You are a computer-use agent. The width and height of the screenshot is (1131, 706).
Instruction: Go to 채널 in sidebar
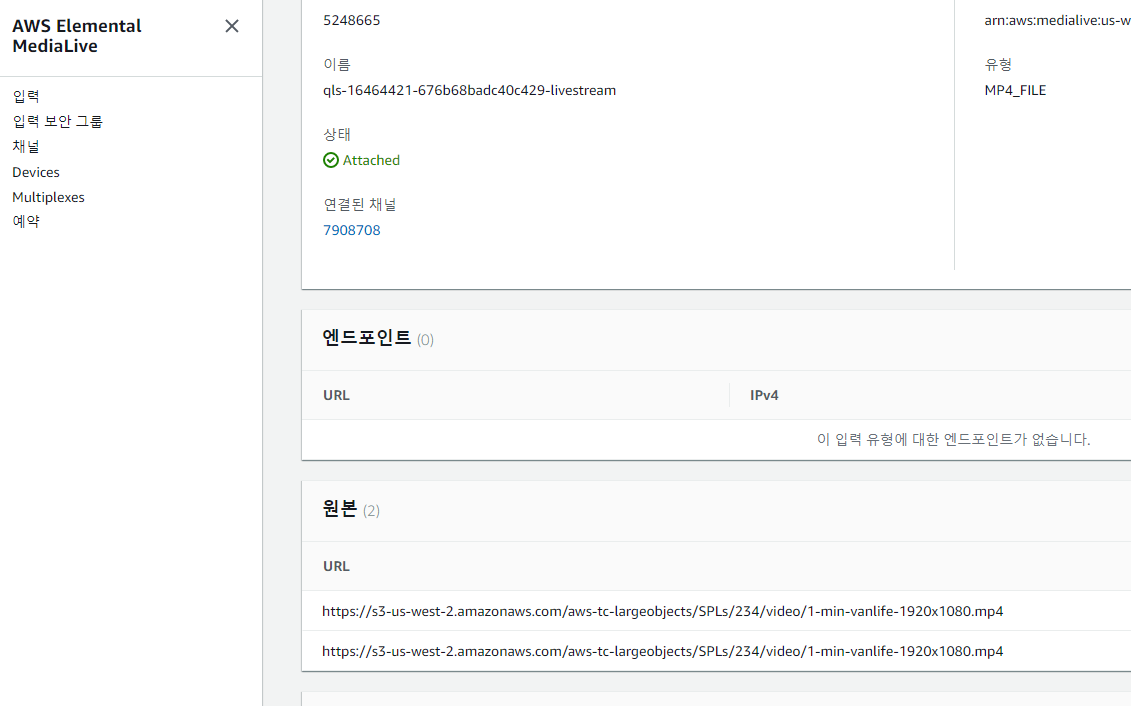pyautogui.click(x=26, y=146)
